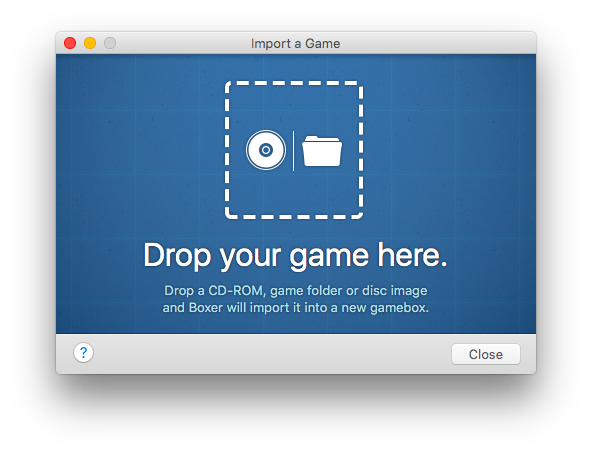The width and height of the screenshot is (592, 454).
Task: Click the vertical divider between disc and folder
Action: (293, 151)
